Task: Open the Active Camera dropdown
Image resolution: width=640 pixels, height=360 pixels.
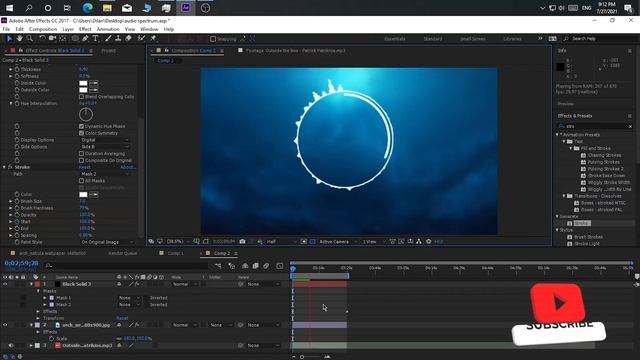Action: [338, 242]
